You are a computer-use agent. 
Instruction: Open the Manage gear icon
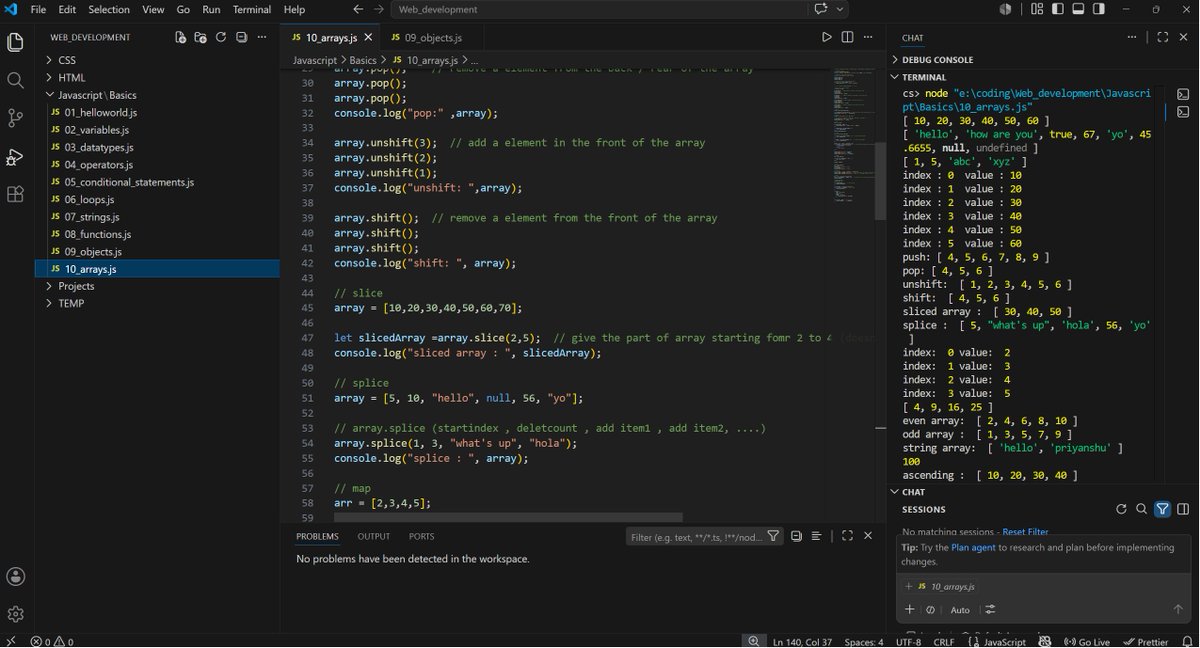[x=15, y=614]
